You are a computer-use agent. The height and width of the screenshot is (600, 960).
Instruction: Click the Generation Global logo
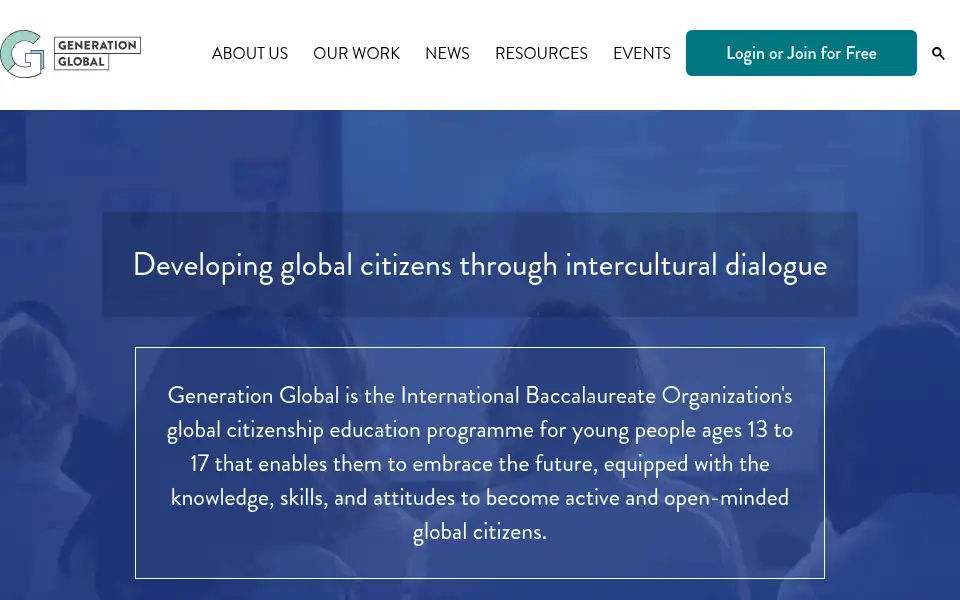pos(70,54)
